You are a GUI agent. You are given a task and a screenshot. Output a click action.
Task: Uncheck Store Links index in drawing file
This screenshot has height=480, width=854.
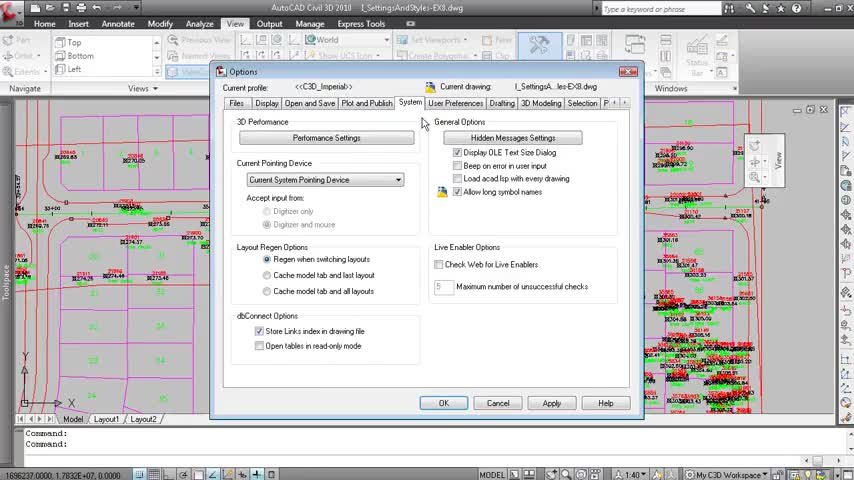(x=259, y=331)
